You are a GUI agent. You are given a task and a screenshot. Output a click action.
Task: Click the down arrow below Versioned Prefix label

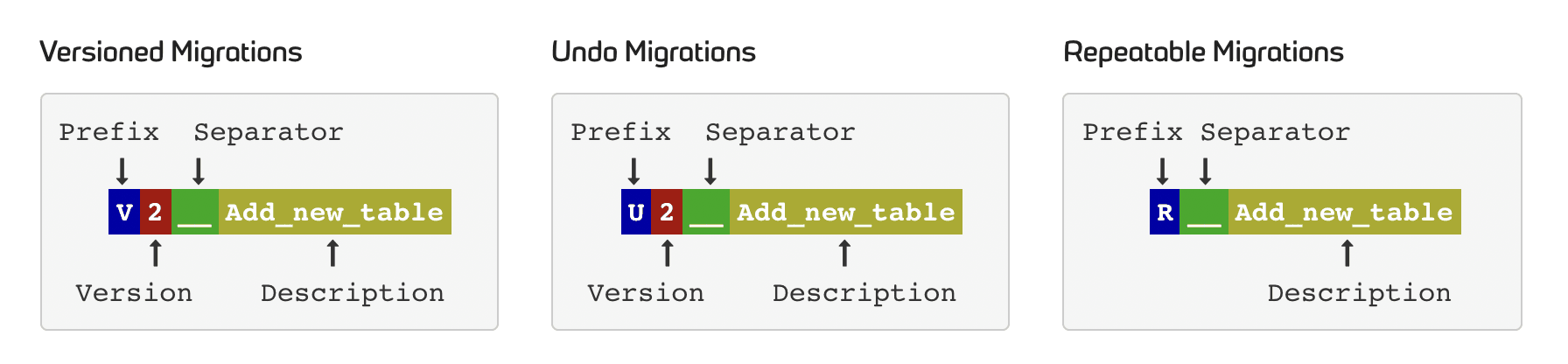click(x=122, y=171)
